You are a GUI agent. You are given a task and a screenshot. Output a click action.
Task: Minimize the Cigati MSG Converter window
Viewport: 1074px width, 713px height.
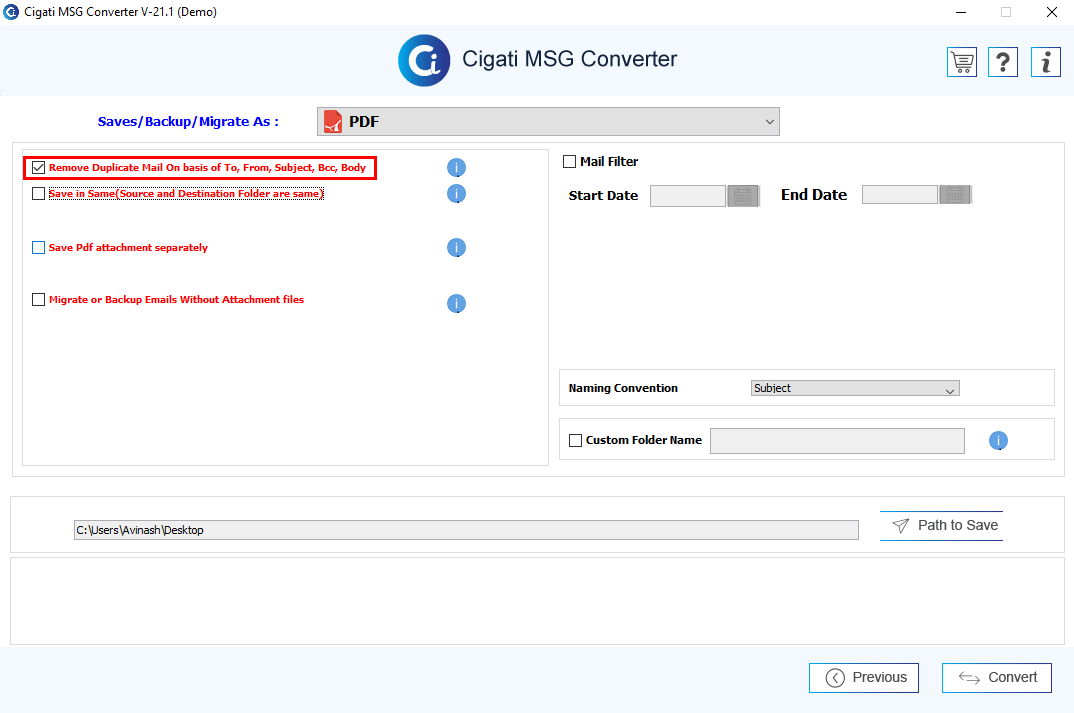pos(961,12)
